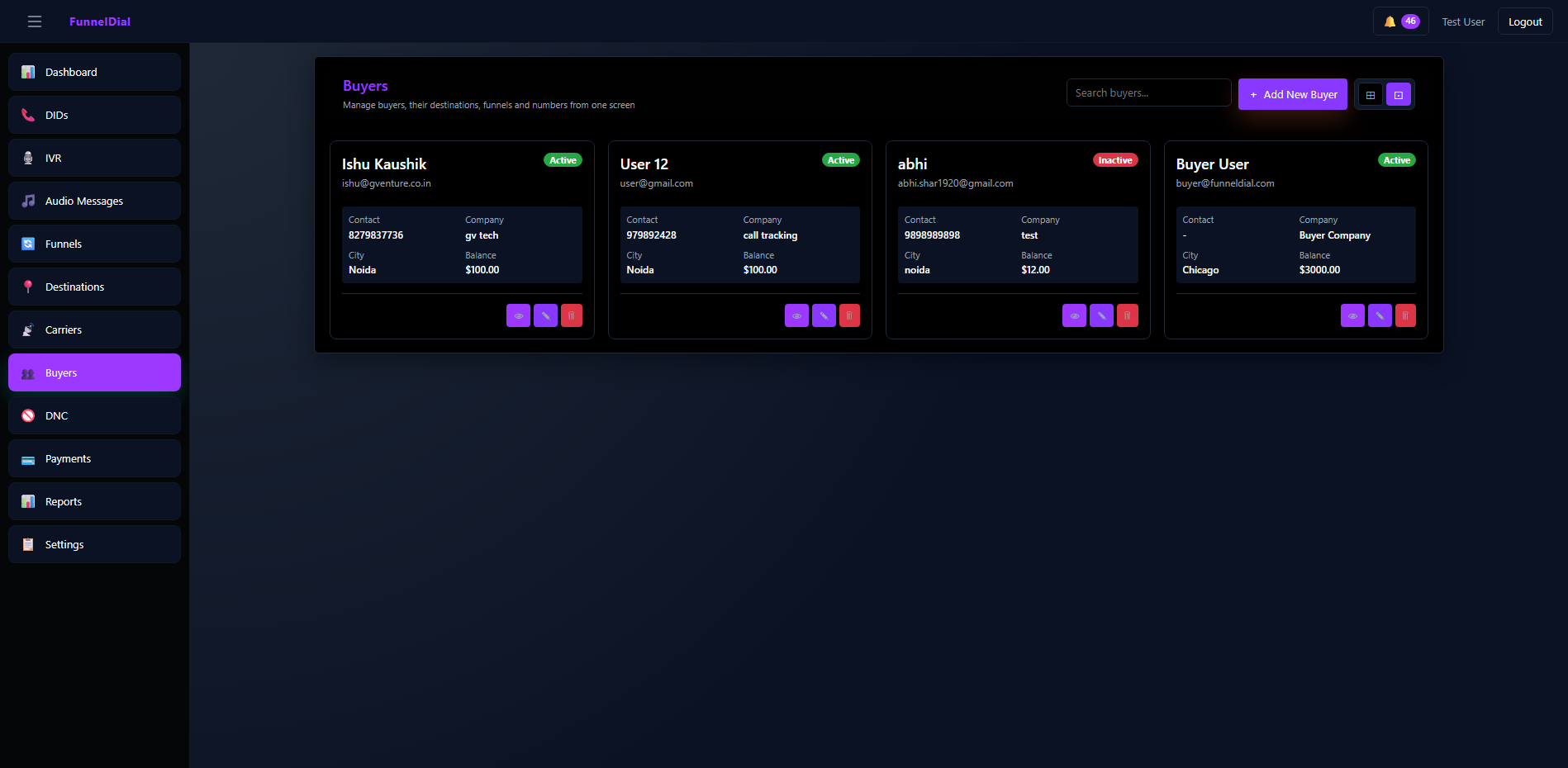Image resolution: width=1568 pixels, height=768 pixels.
Task: Open Dashboard from the sidebar
Action: [94, 72]
